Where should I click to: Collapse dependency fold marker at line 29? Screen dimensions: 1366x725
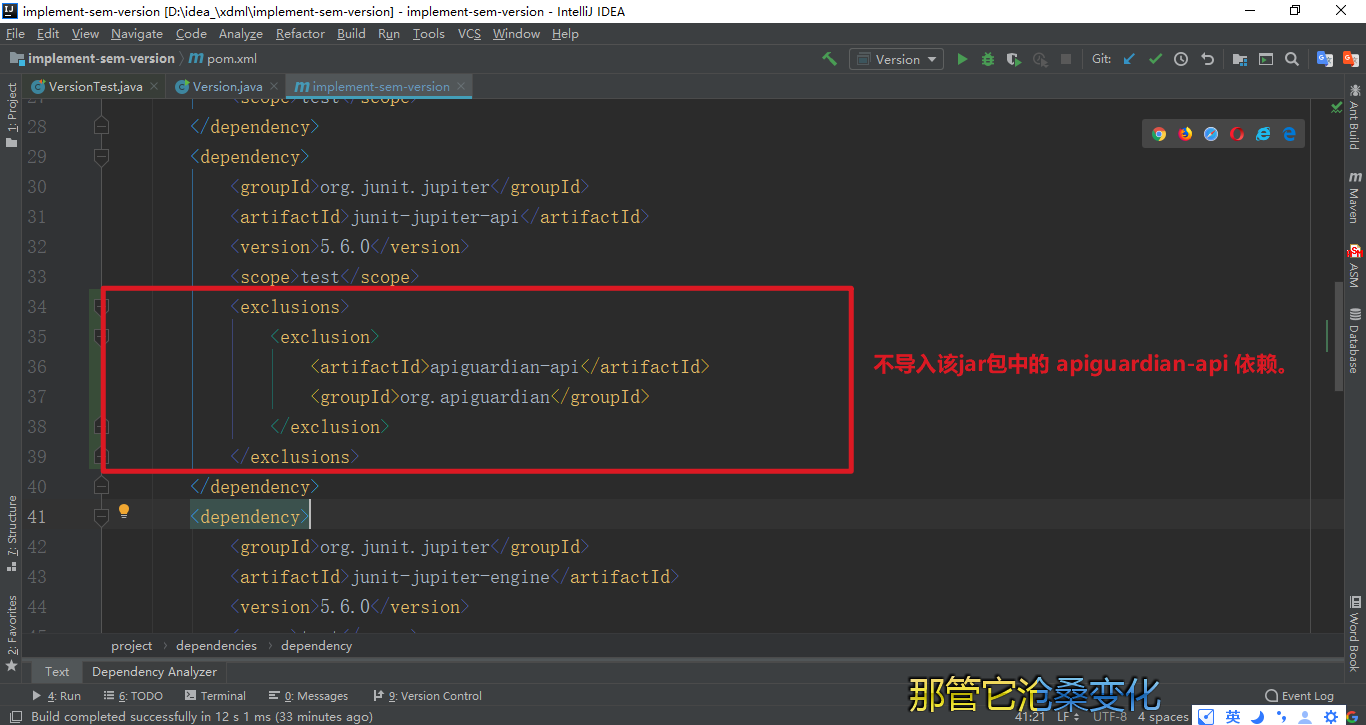coord(101,157)
